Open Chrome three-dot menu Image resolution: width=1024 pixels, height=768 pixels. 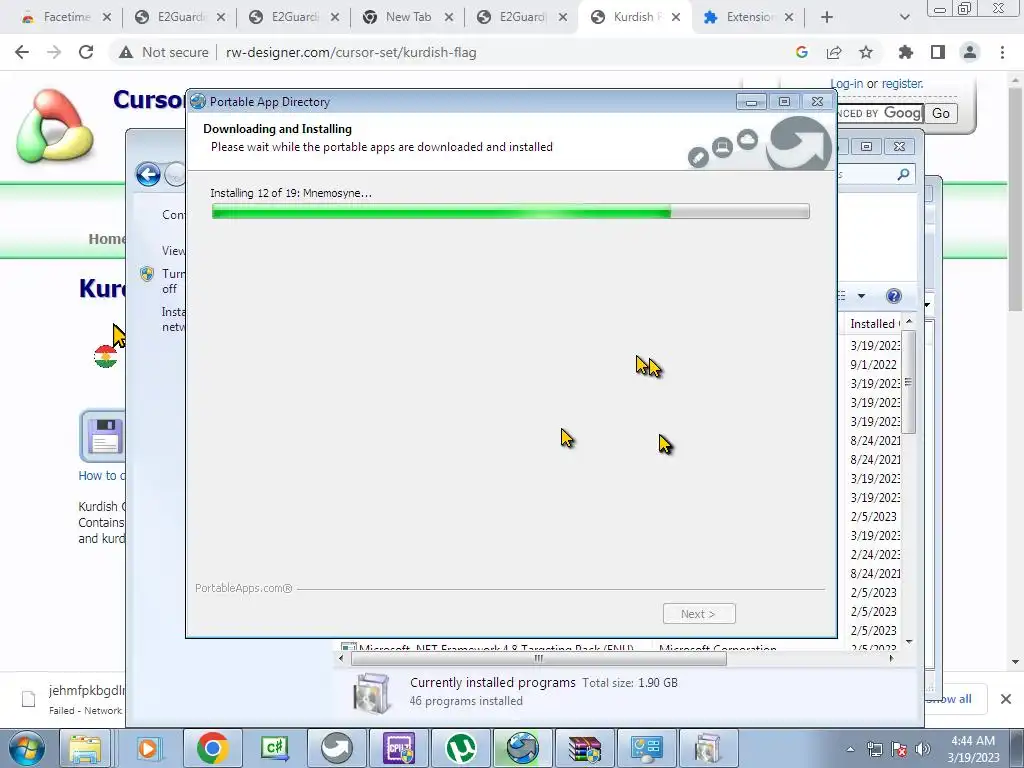(x=1002, y=52)
